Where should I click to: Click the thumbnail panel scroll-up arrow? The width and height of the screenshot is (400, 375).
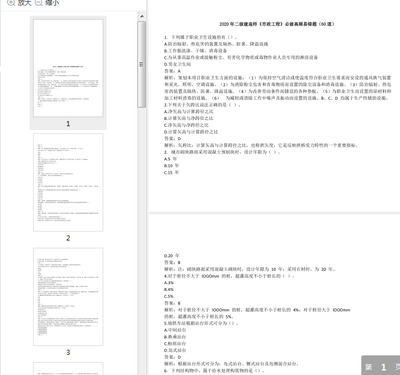(142, 16)
